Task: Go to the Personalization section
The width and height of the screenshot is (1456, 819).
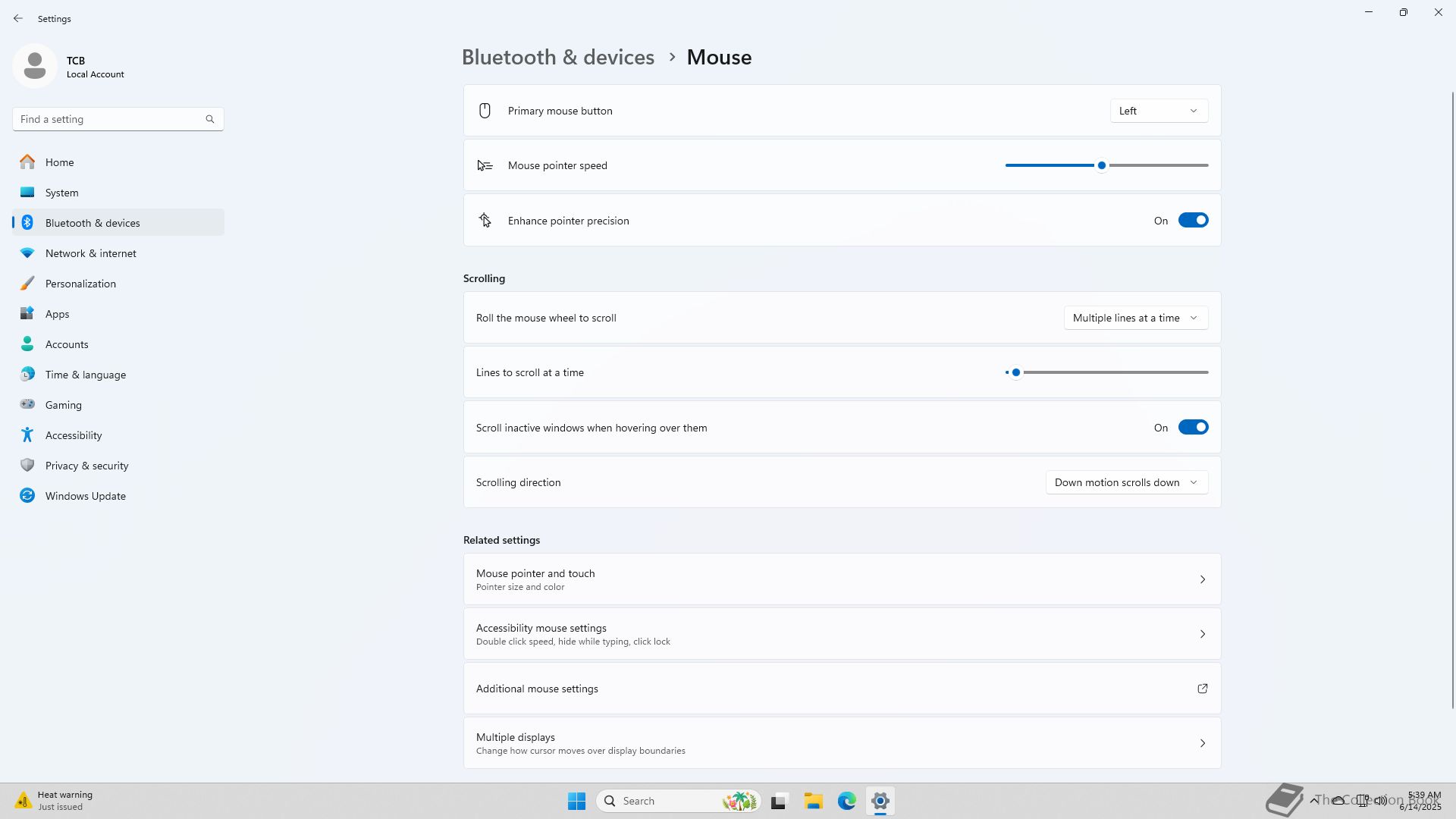Action: pos(80,284)
